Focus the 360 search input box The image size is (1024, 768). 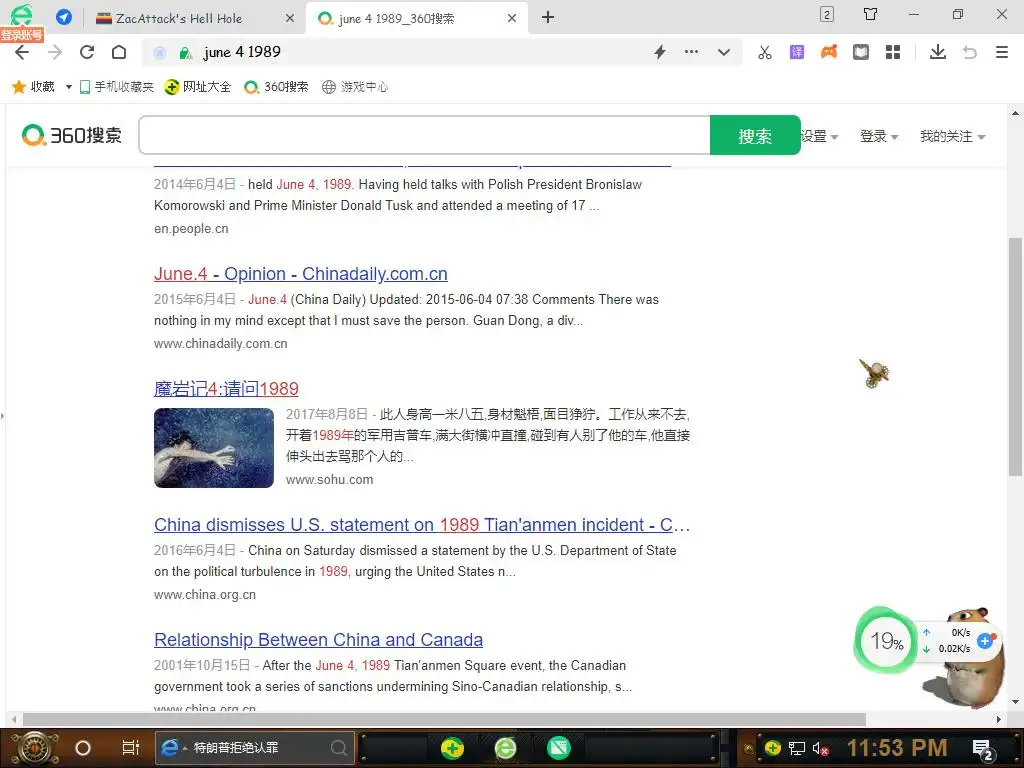[x=424, y=135]
